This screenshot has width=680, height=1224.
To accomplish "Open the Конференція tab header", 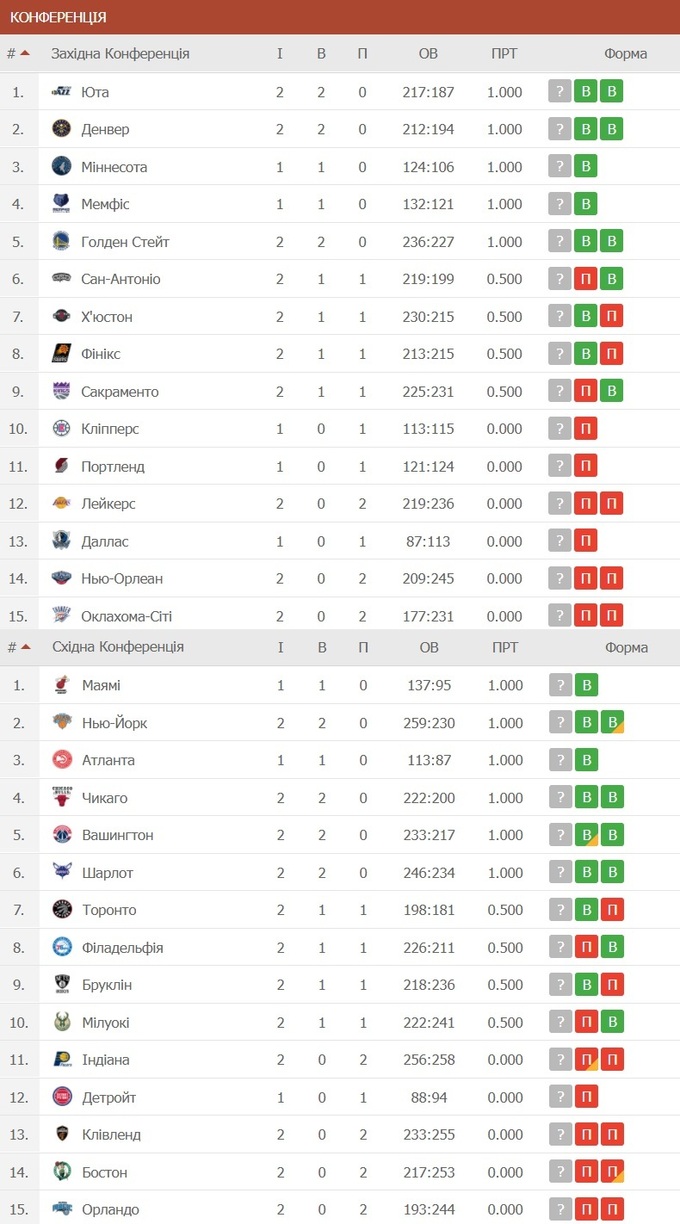I will (58, 17).
